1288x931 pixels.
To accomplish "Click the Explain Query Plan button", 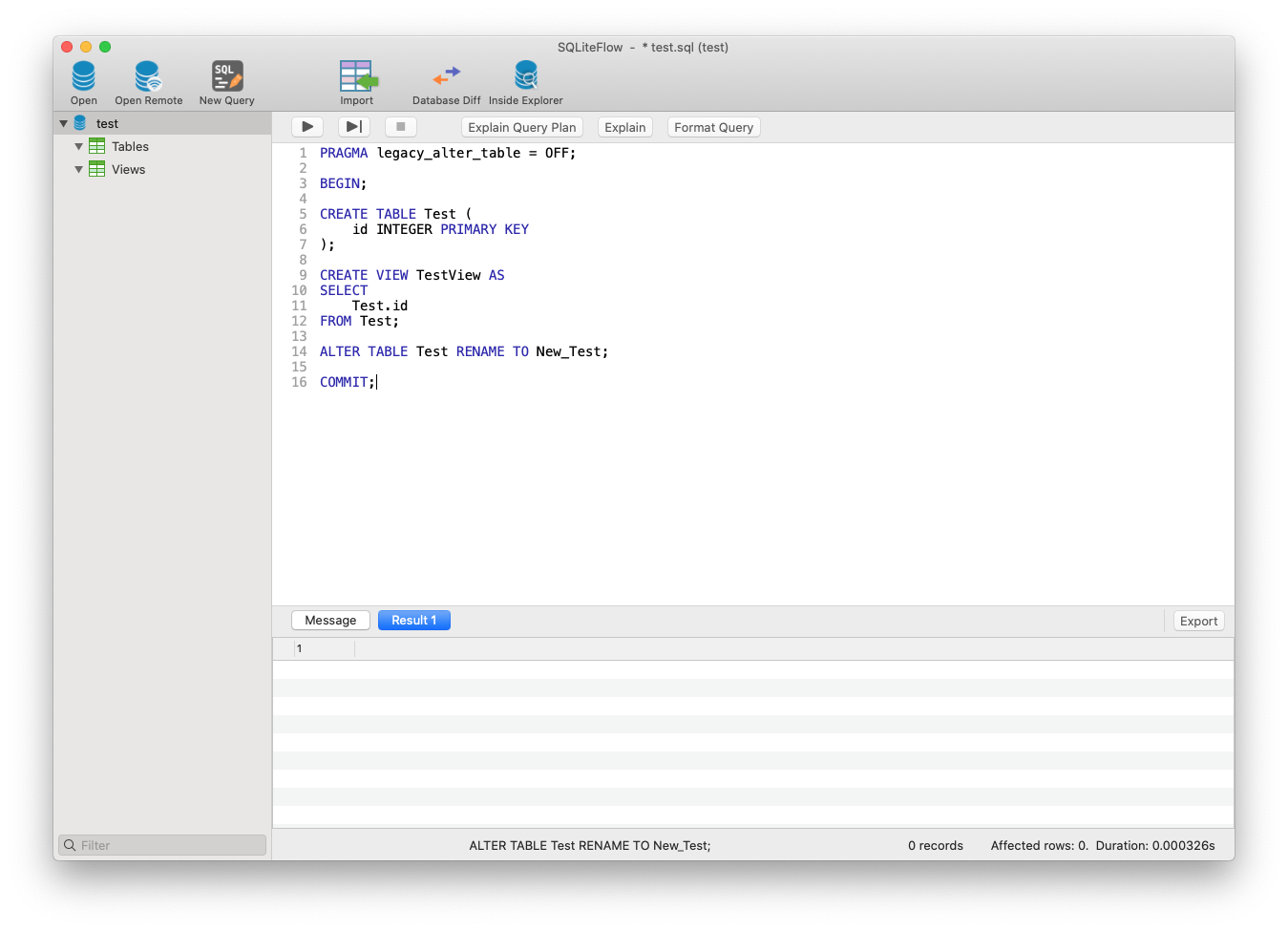I will pyautogui.click(x=522, y=126).
